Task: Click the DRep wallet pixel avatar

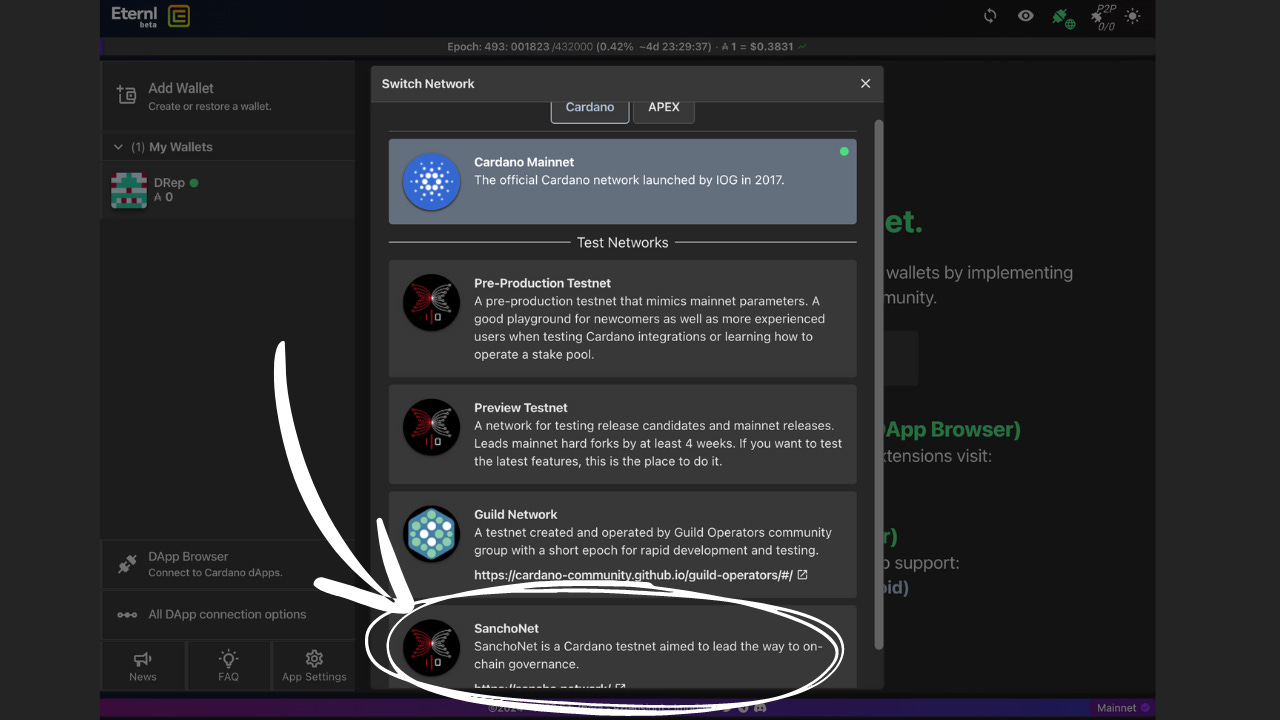Action: pyautogui.click(x=128, y=190)
